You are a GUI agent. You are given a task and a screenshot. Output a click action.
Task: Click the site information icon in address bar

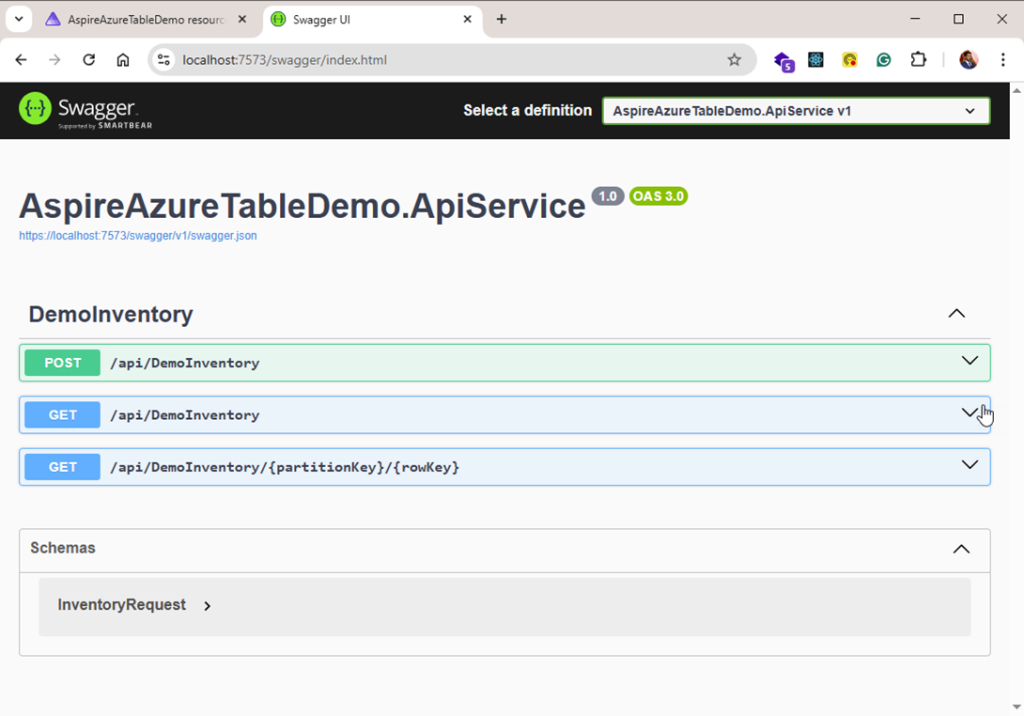(x=163, y=60)
